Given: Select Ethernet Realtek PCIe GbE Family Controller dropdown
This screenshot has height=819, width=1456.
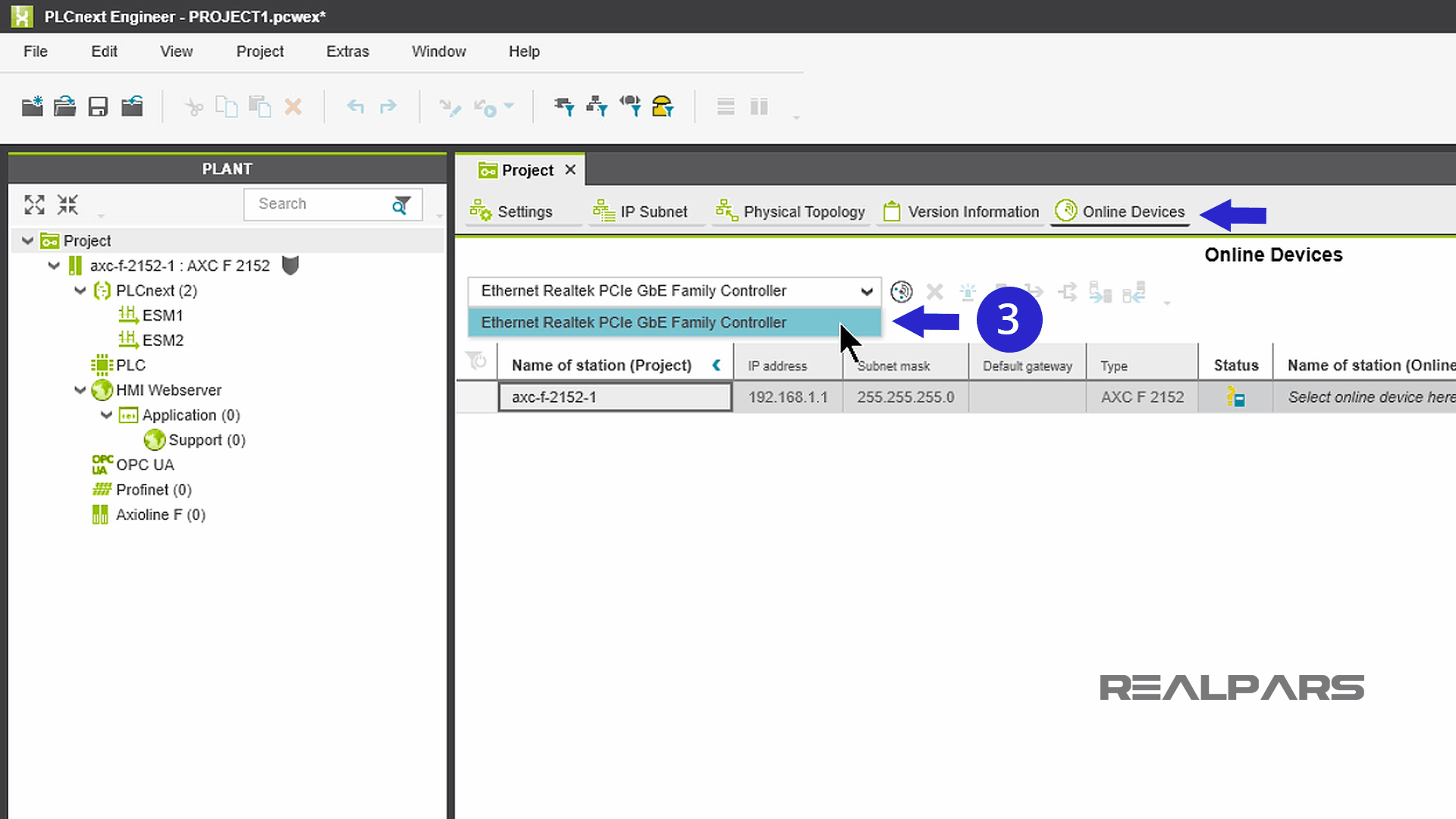Looking at the screenshot, I should point(676,291).
